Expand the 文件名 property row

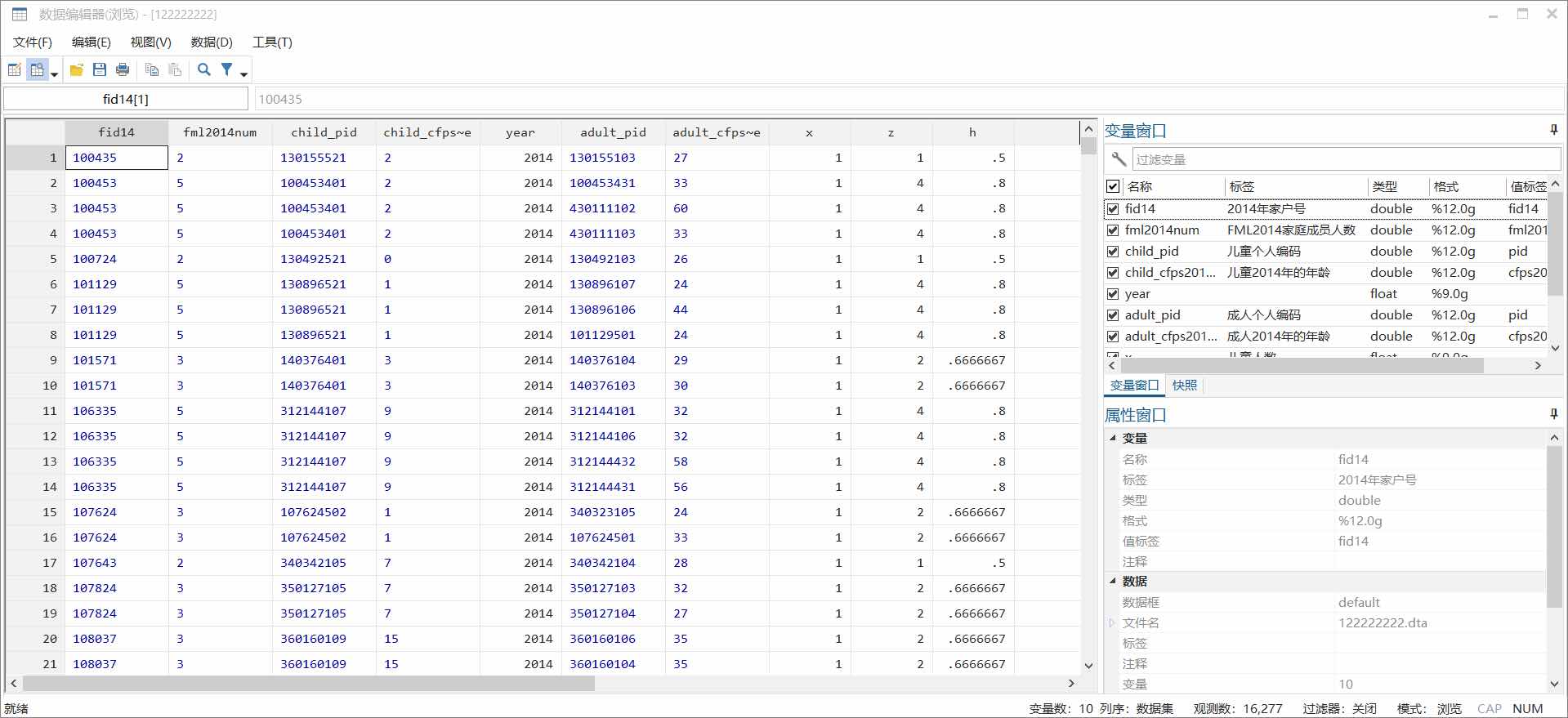tap(1112, 622)
